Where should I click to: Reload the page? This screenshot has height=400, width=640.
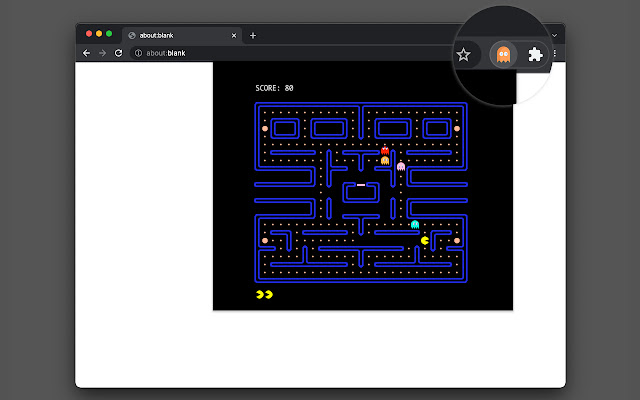coord(118,53)
